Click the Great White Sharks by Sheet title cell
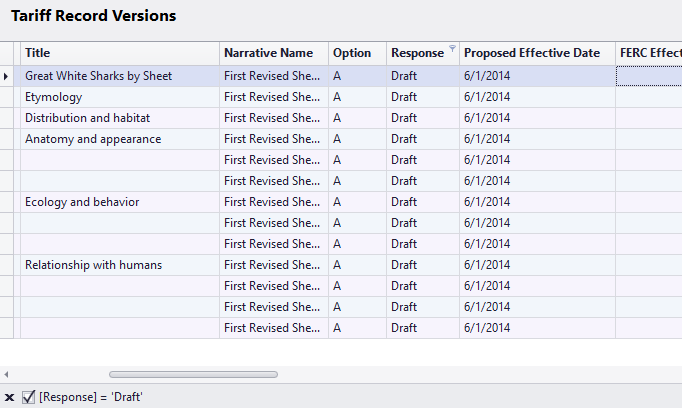This screenshot has width=682, height=408. tap(120, 76)
